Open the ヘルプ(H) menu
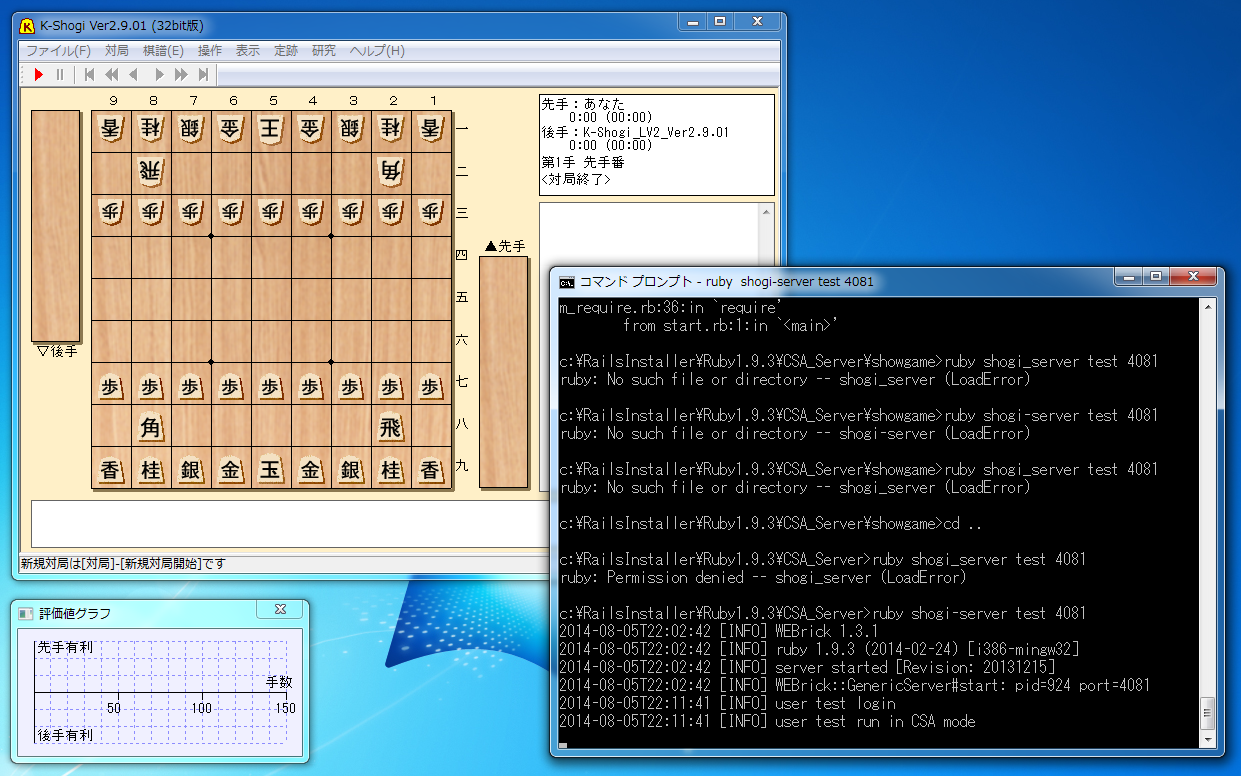 pos(376,50)
